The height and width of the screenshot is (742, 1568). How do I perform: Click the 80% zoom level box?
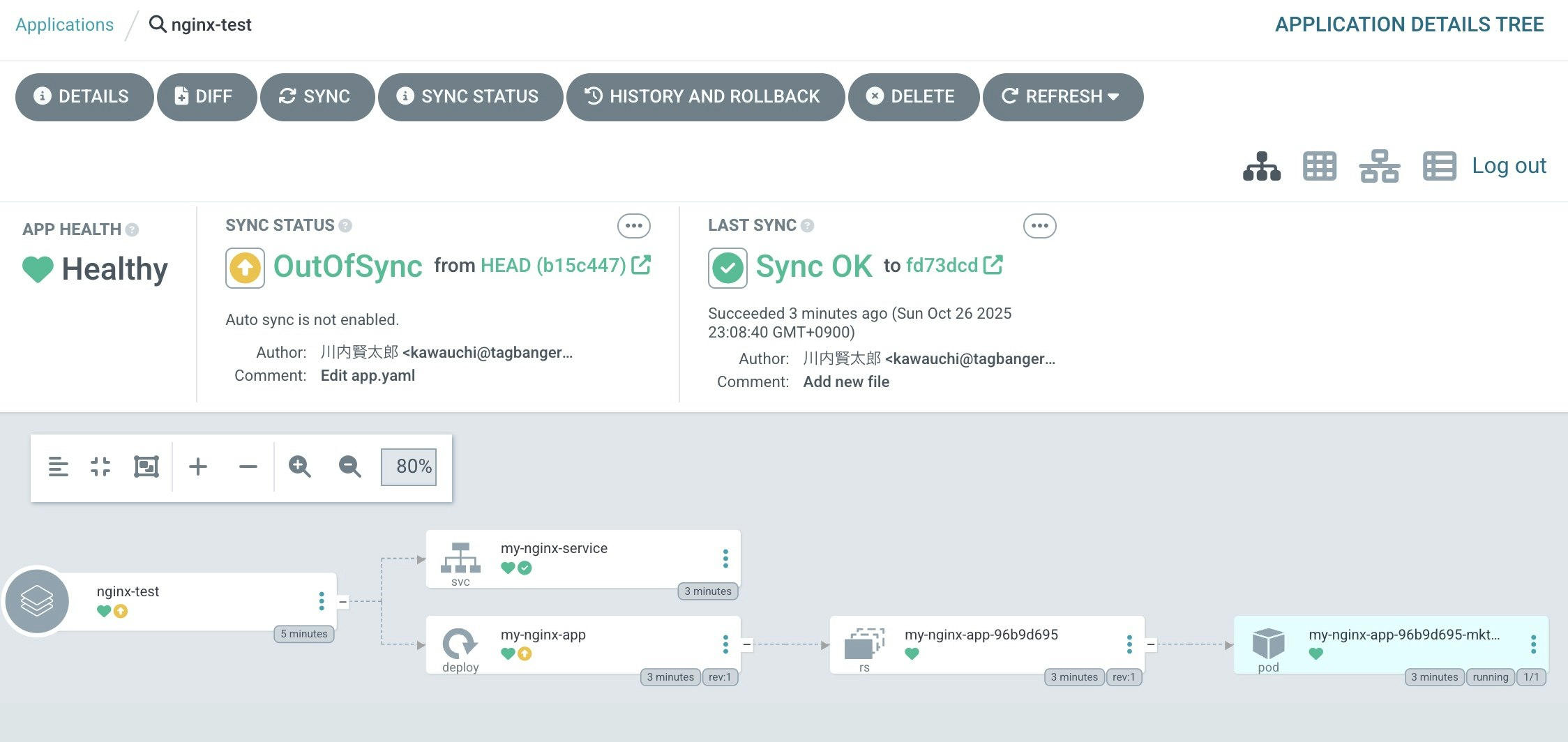click(409, 467)
